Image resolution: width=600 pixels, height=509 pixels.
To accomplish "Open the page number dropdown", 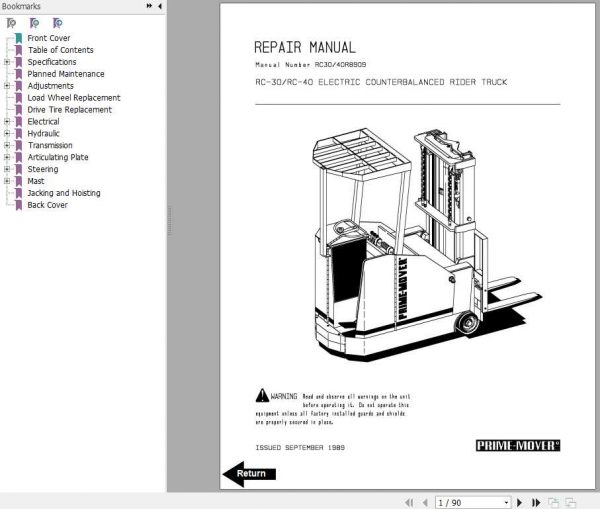I will [x=506, y=502].
